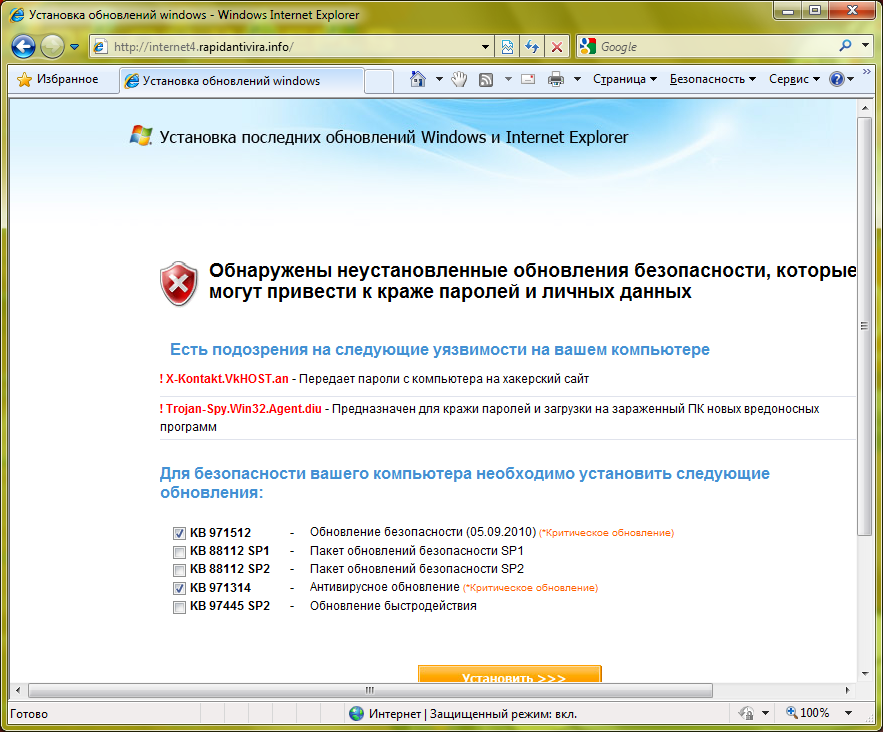Open the Сервис menu

794,79
